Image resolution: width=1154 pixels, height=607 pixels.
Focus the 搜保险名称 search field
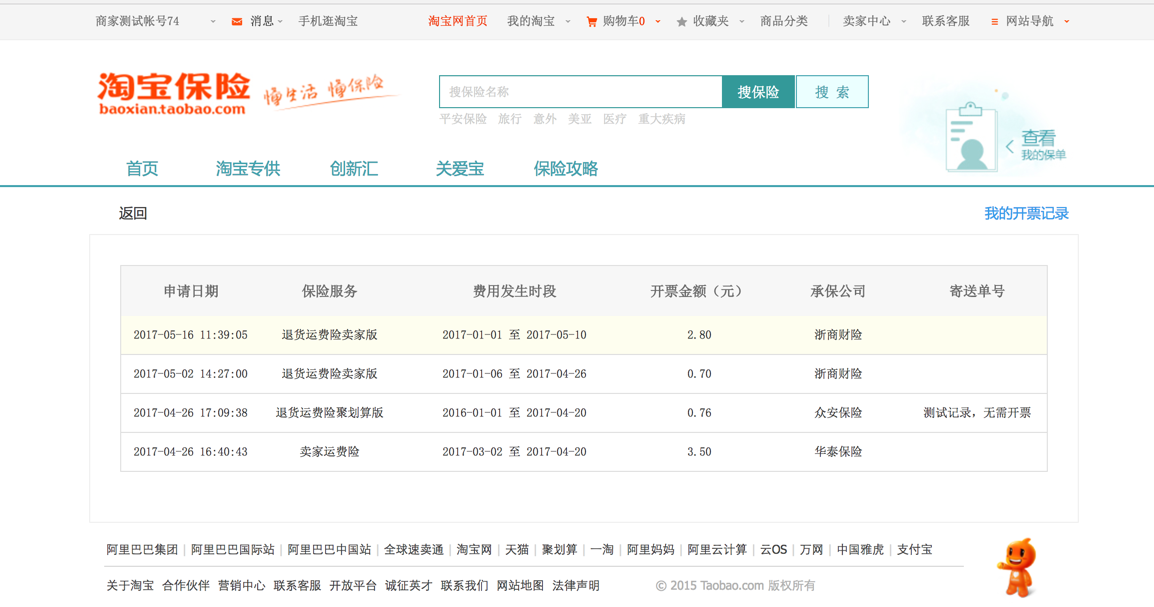pos(581,92)
